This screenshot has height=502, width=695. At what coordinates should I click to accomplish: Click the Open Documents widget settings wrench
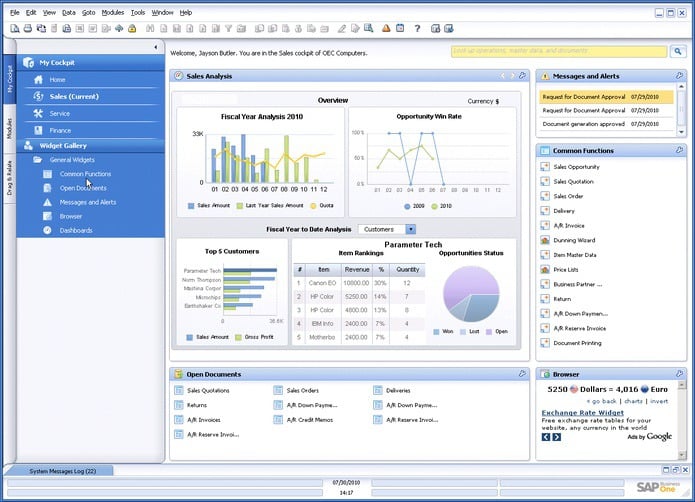pyautogui.click(x=523, y=374)
